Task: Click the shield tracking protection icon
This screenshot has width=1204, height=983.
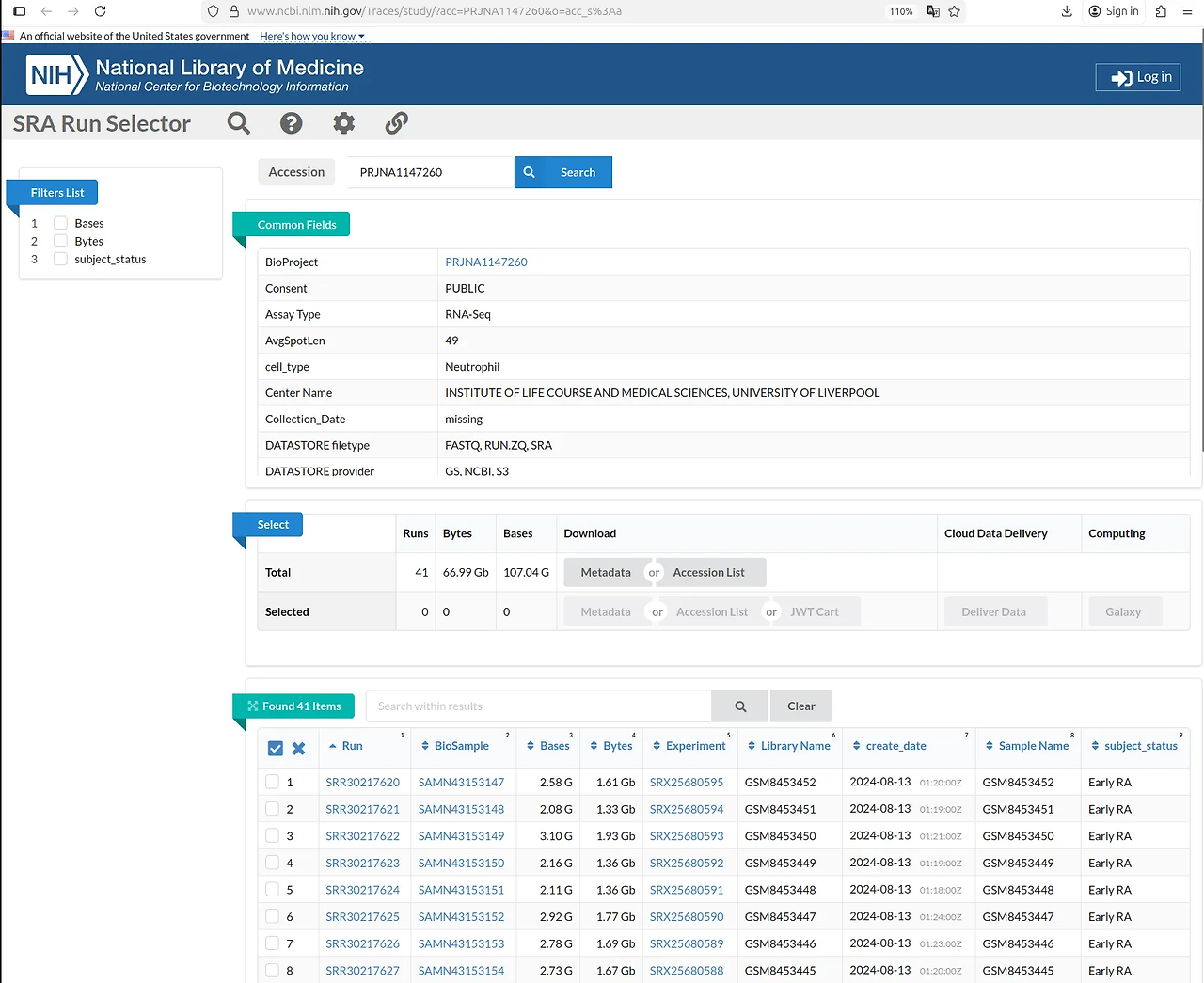Action: pyautogui.click(x=213, y=11)
